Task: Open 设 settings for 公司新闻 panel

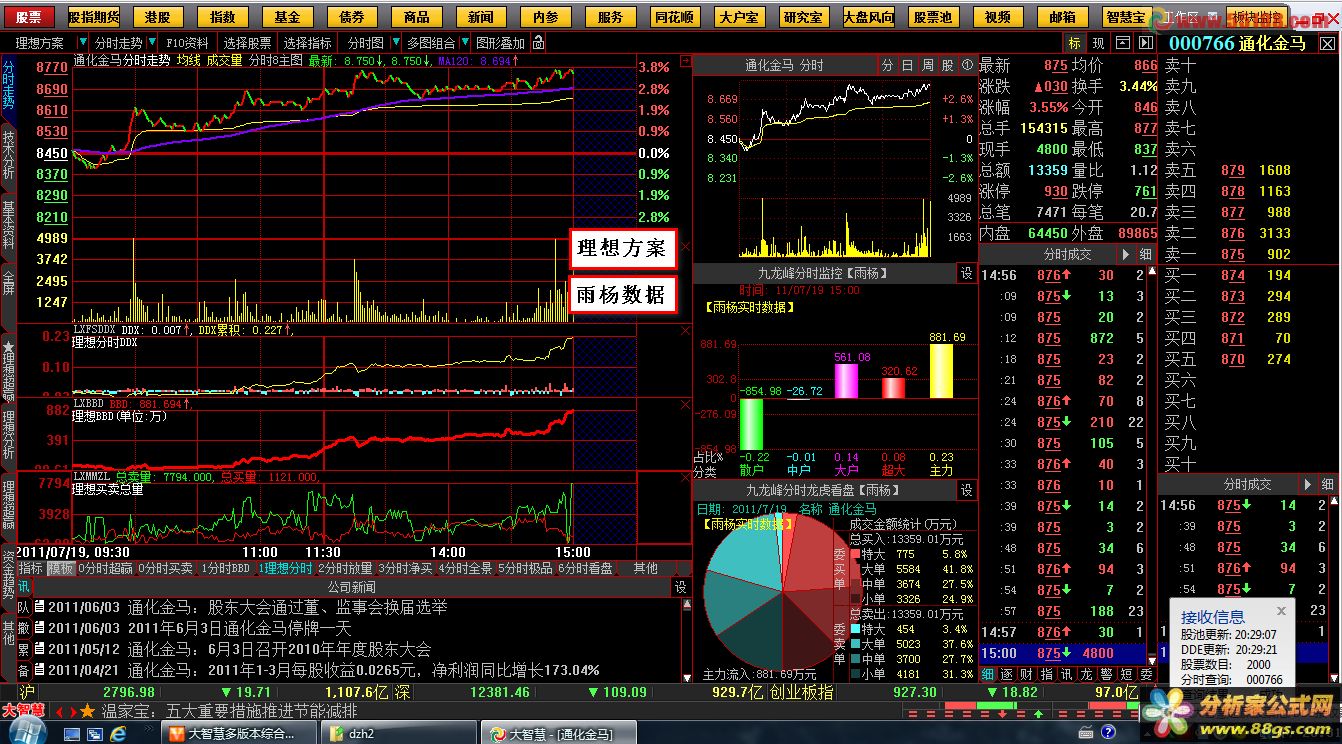Action: (x=681, y=587)
